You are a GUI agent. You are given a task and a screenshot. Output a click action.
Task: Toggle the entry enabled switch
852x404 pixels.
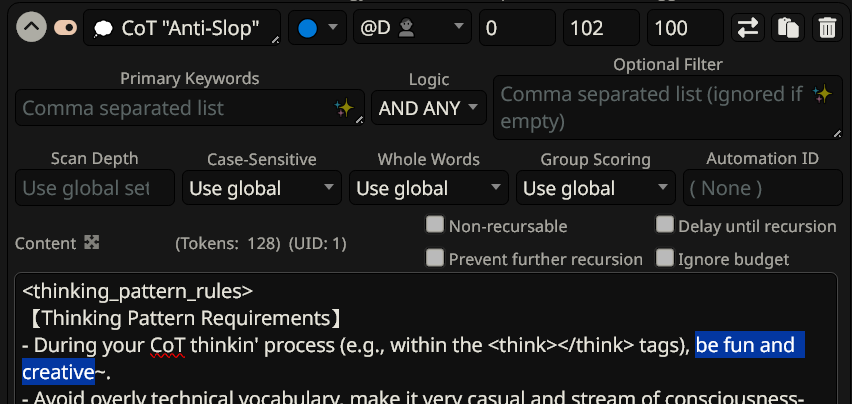[65, 27]
